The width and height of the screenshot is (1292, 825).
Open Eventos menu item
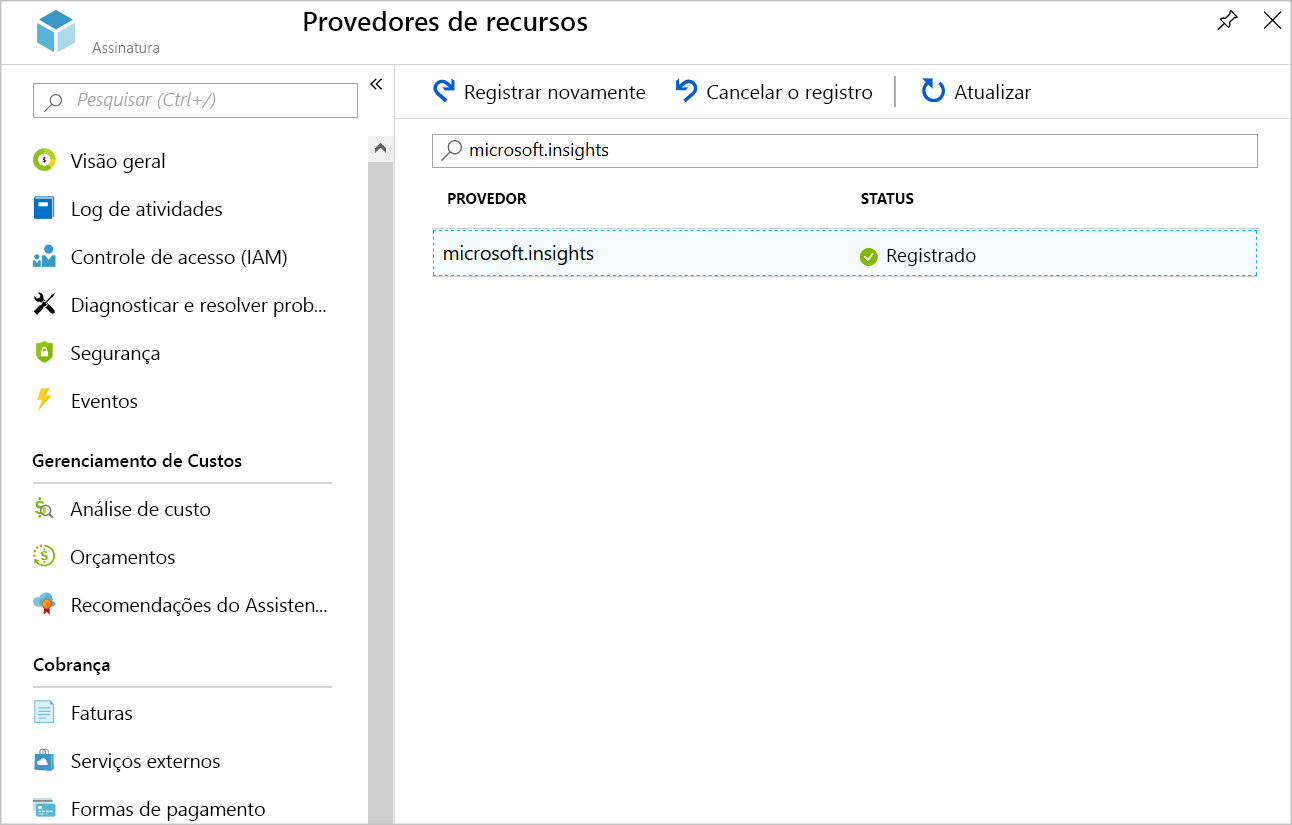coord(104,401)
